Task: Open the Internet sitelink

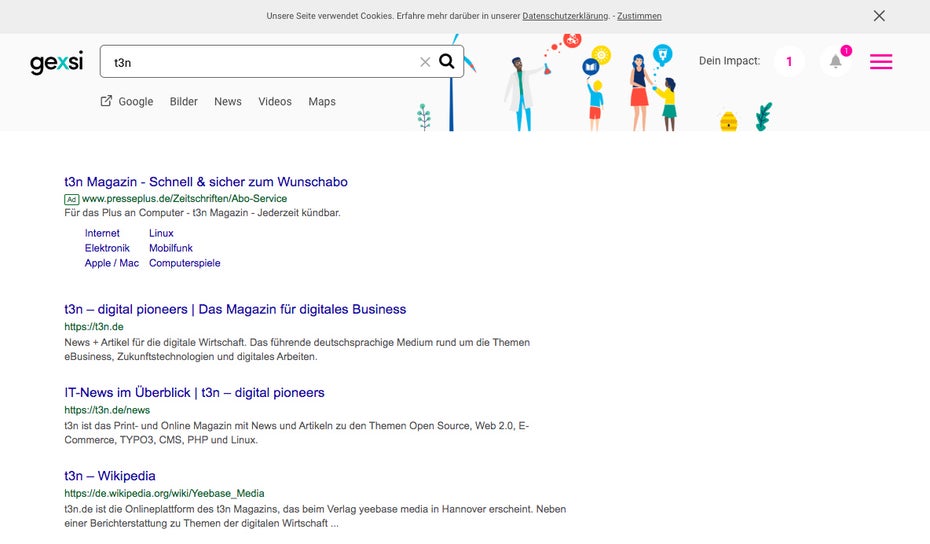Action: [102, 233]
